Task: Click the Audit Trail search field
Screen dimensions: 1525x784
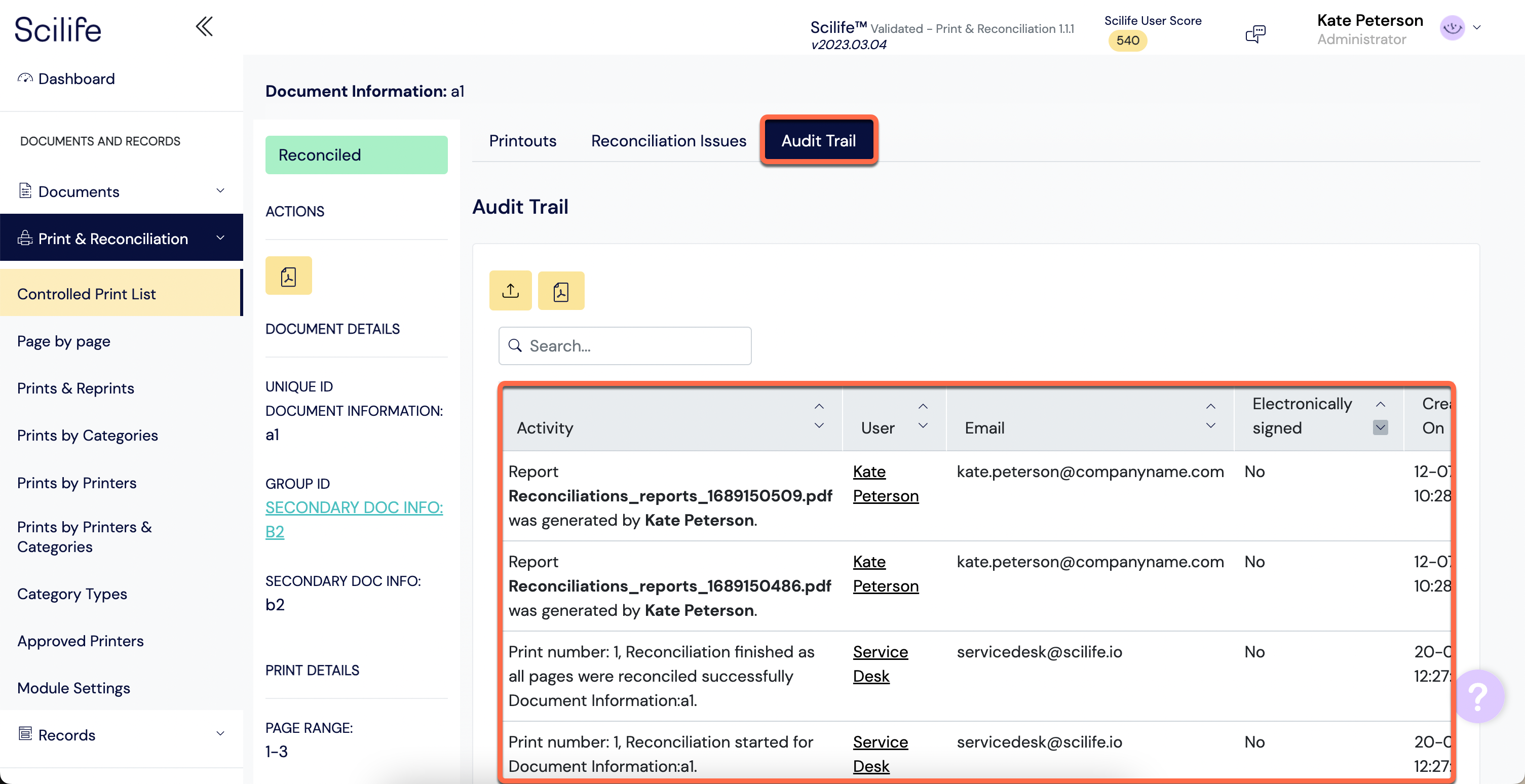Action: 625,345
